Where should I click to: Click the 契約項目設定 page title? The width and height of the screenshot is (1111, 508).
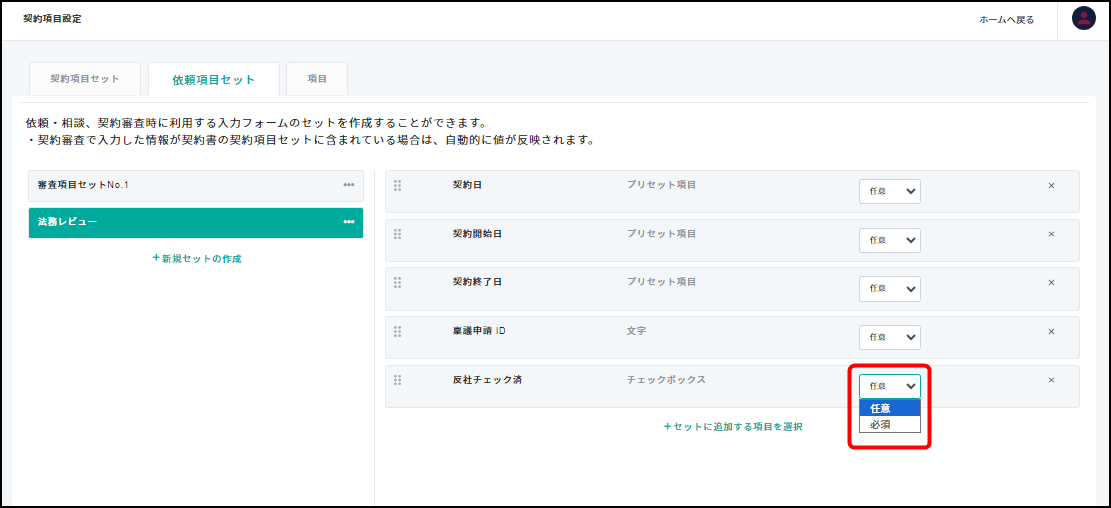coord(52,19)
